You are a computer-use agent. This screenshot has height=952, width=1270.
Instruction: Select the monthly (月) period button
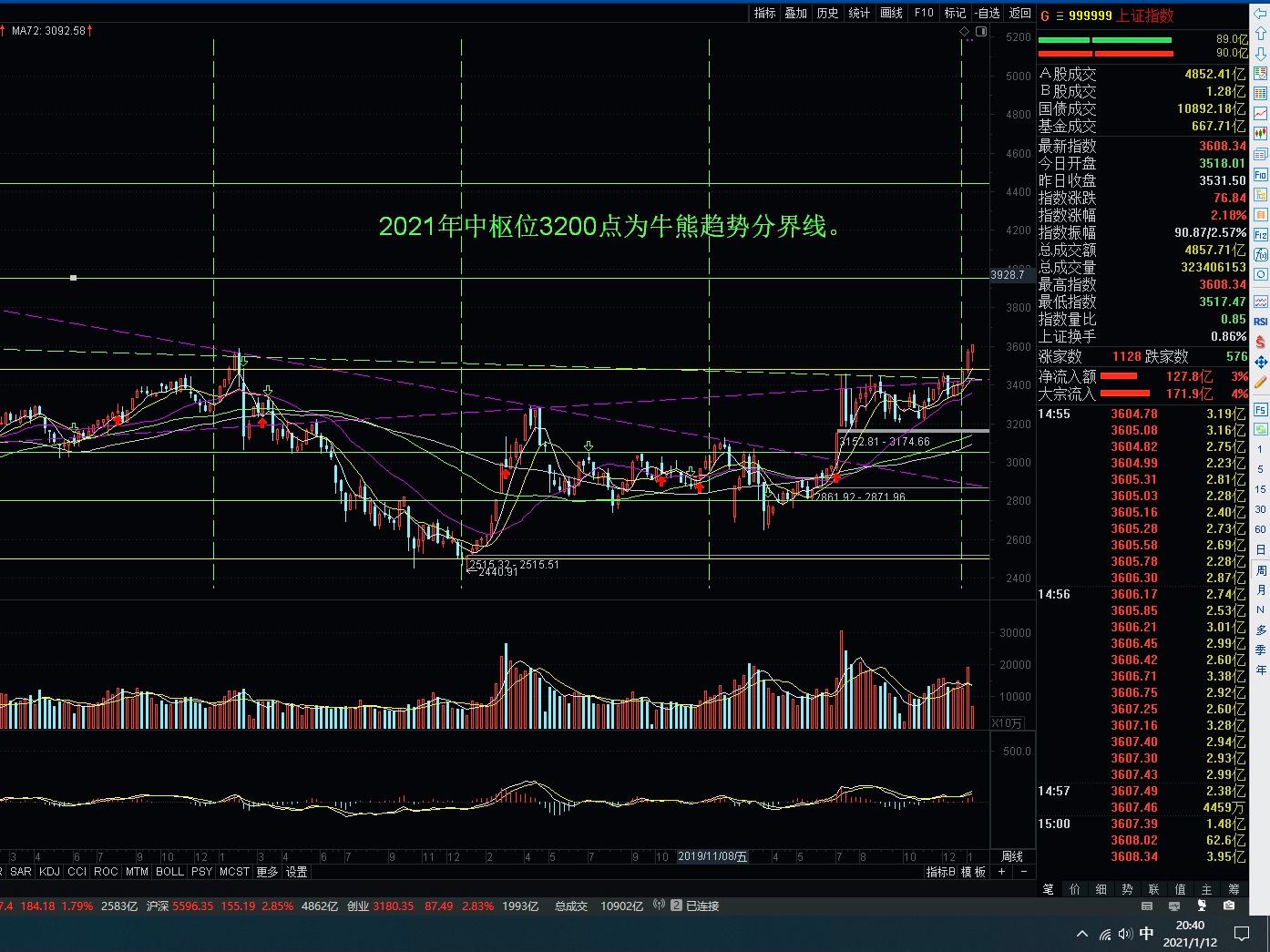[x=1261, y=589]
